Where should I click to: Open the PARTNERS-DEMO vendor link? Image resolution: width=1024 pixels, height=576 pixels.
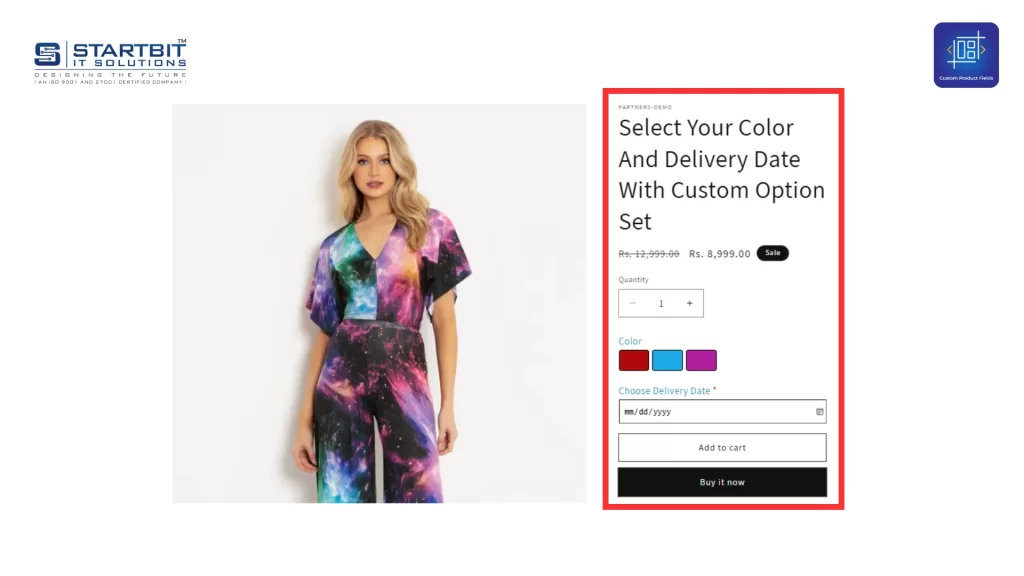[645, 107]
